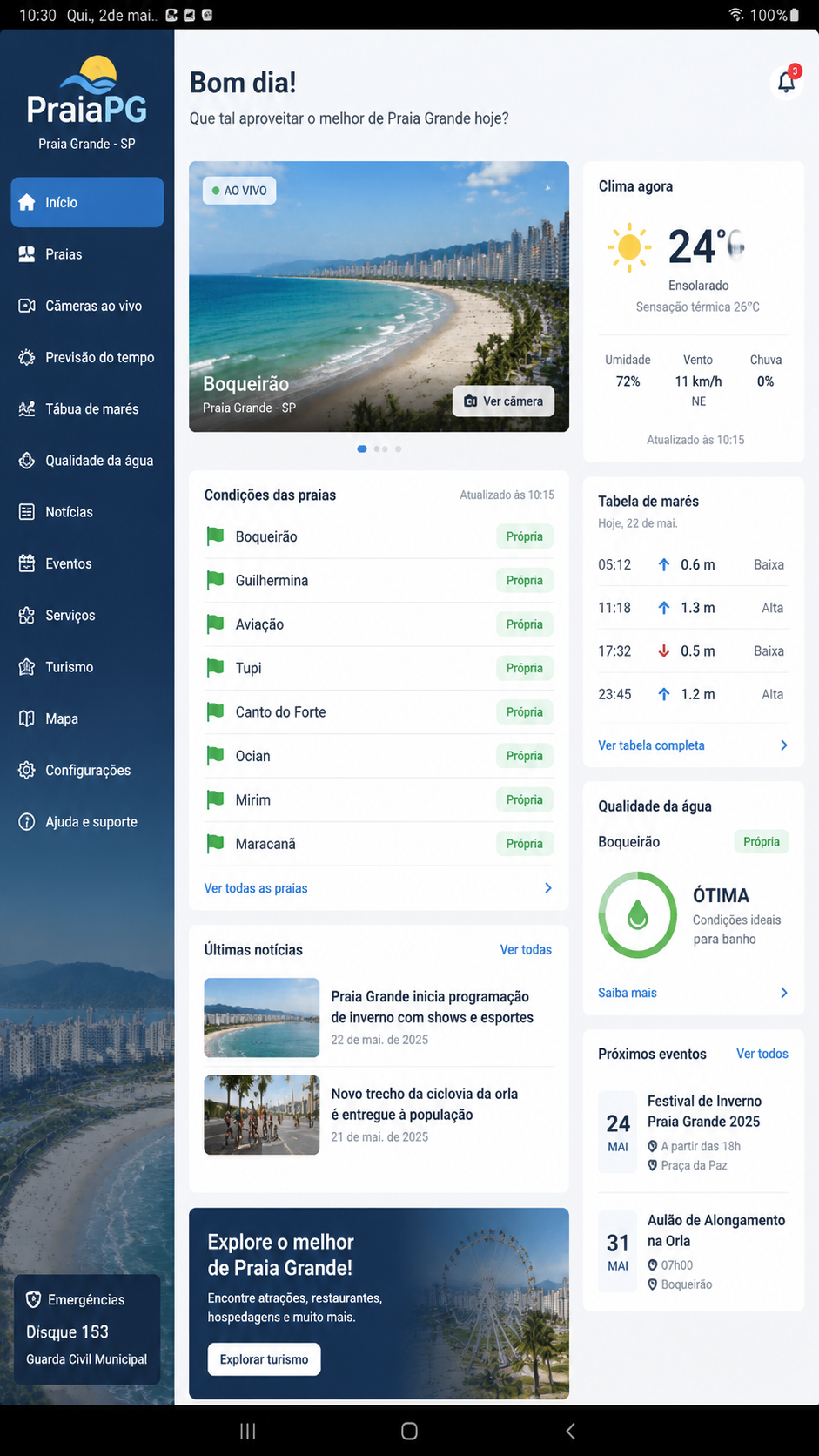This screenshot has width=819, height=1456.
Task: Click the up arrow for the 11:18 tide
Action: tap(664, 608)
